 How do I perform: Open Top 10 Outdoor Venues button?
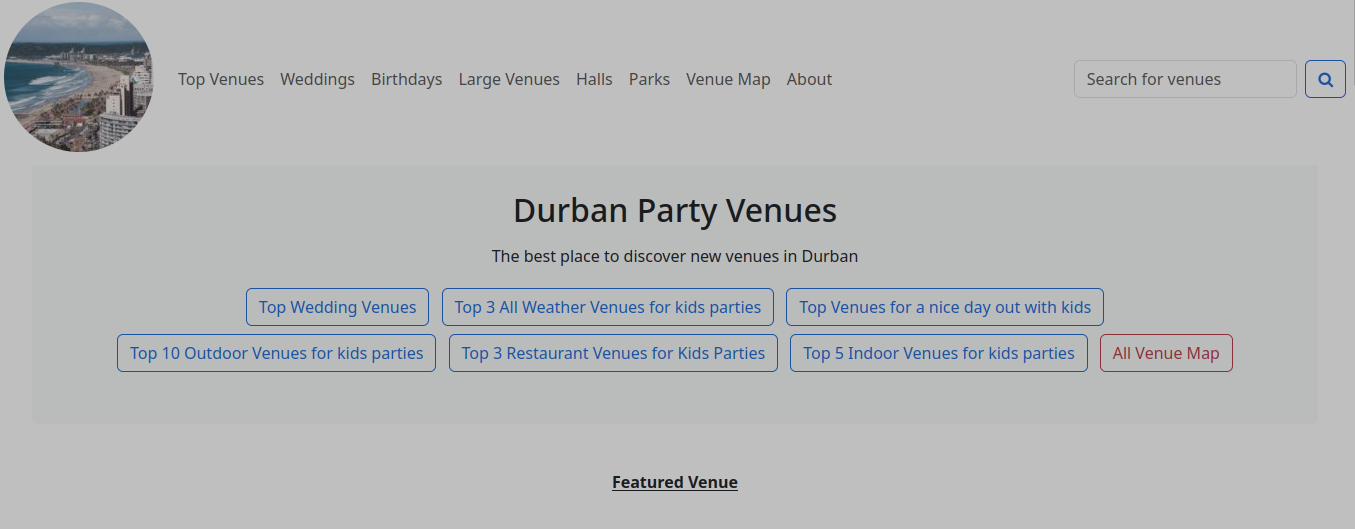(x=276, y=353)
